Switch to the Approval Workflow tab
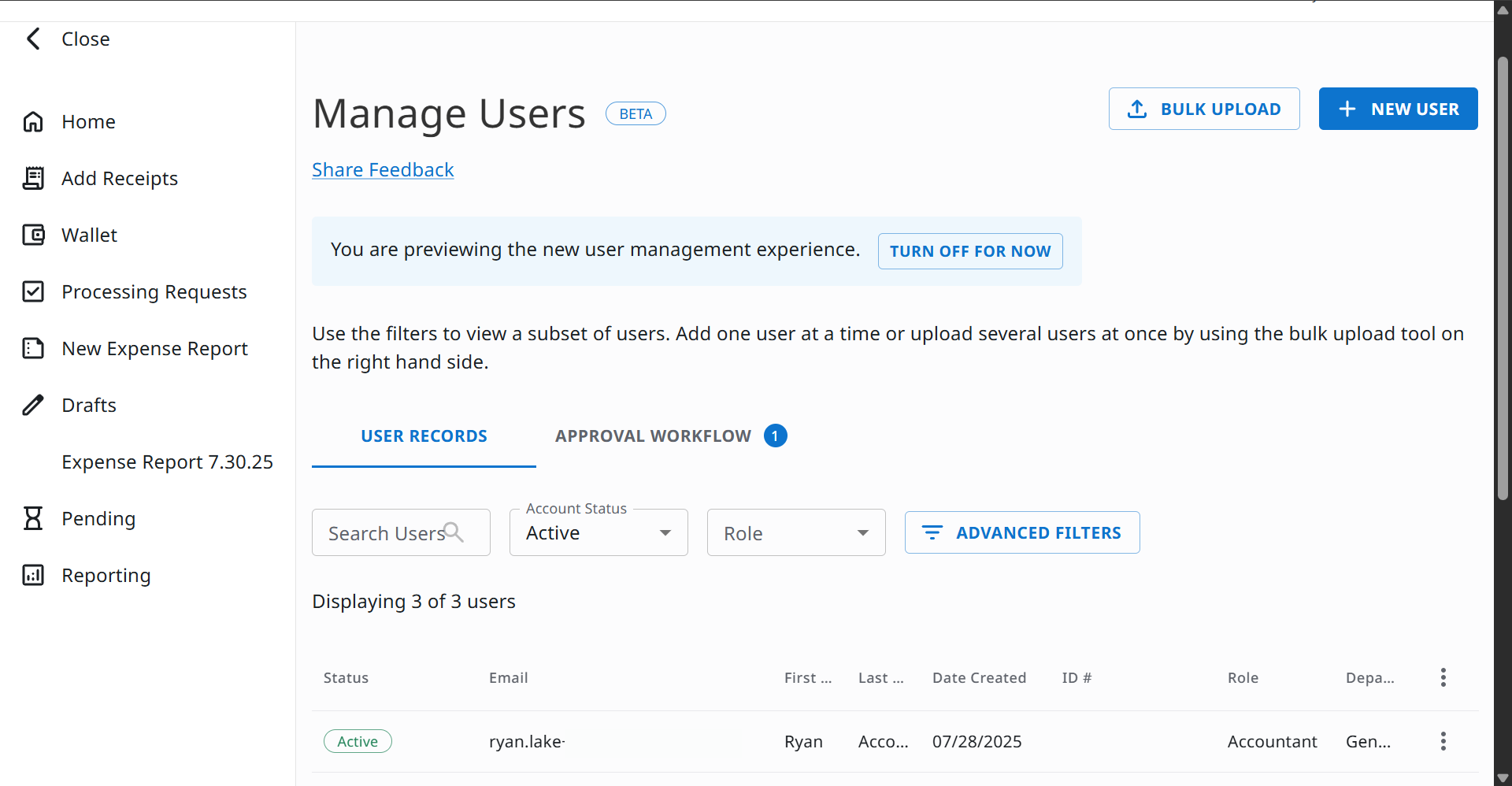This screenshot has height=786, width=1512. (x=652, y=436)
